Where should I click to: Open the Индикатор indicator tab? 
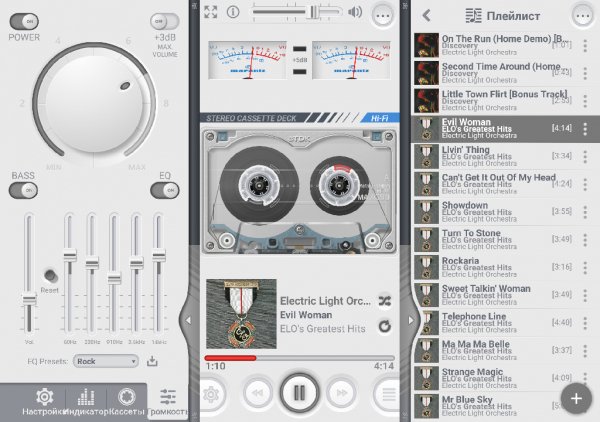click(86, 402)
